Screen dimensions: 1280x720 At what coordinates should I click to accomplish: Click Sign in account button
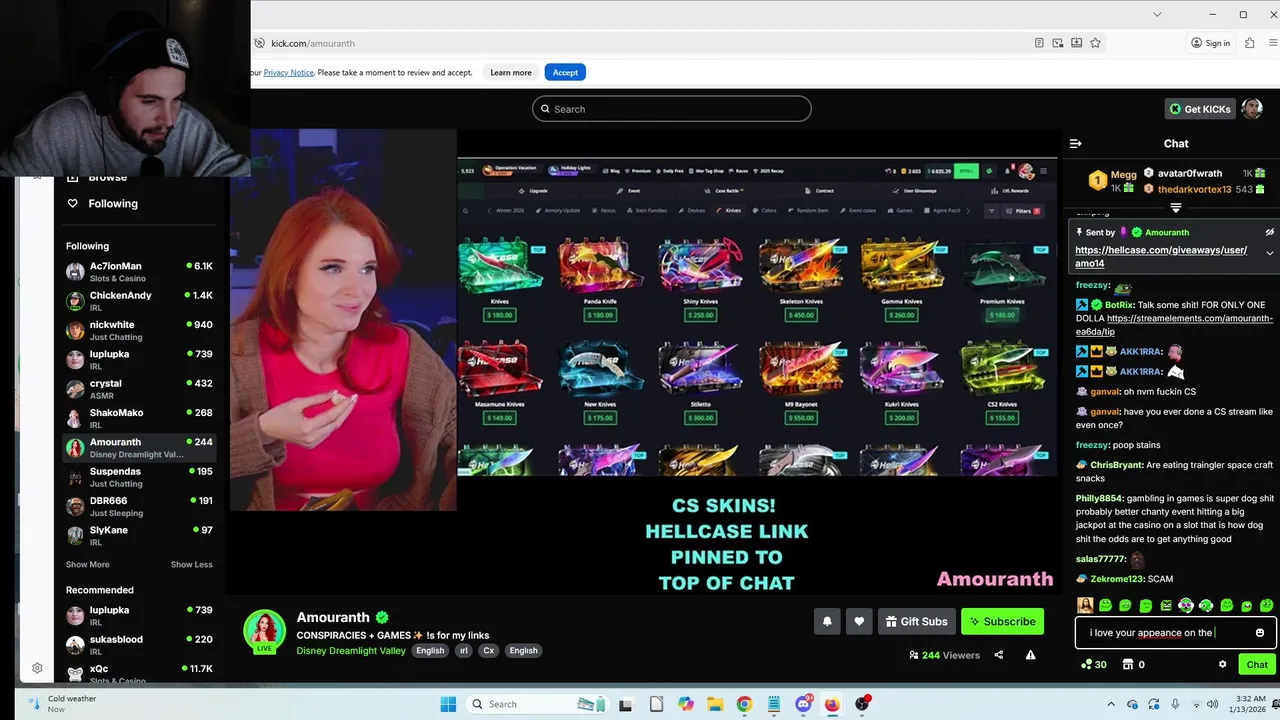pyautogui.click(x=1210, y=43)
